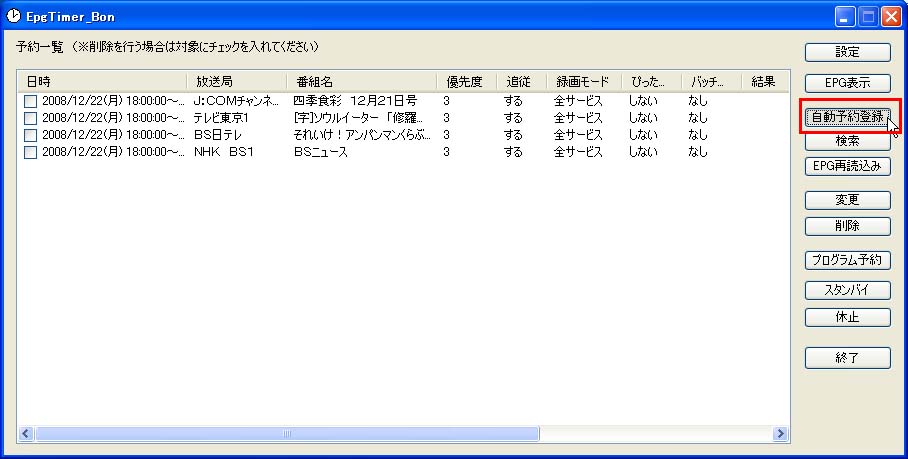Click priority 3 in the BS日テレ row
908x459 pixels.
click(x=446, y=135)
